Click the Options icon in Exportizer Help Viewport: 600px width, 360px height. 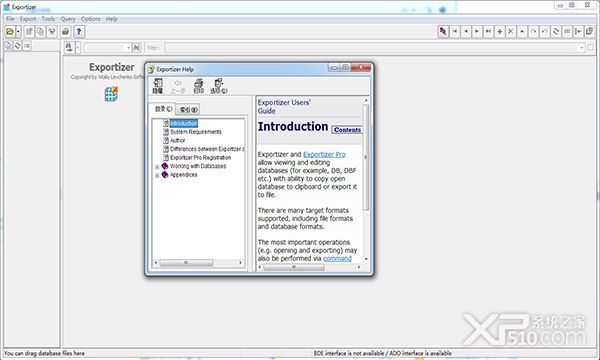click(x=219, y=86)
